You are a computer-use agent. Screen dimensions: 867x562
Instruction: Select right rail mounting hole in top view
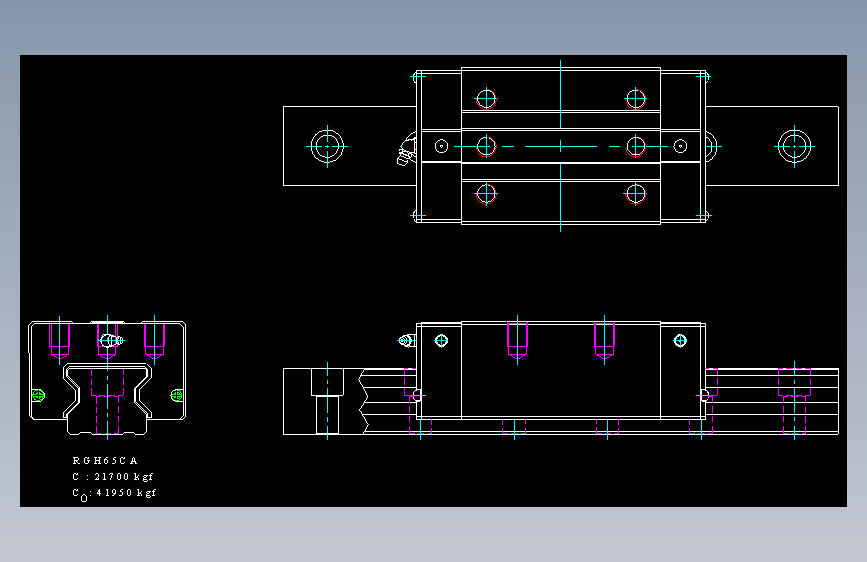click(x=795, y=146)
